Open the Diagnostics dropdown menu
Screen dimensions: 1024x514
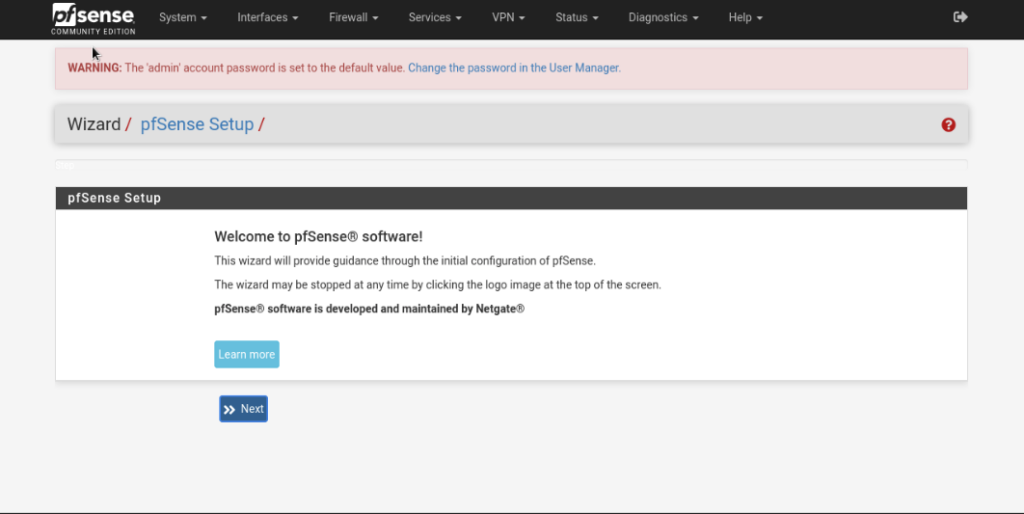coord(664,18)
